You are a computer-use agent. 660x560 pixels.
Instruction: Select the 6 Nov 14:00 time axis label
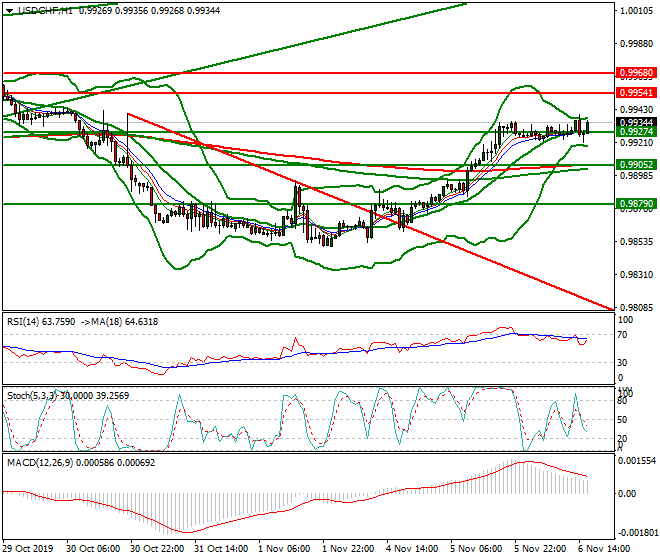click(604, 549)
